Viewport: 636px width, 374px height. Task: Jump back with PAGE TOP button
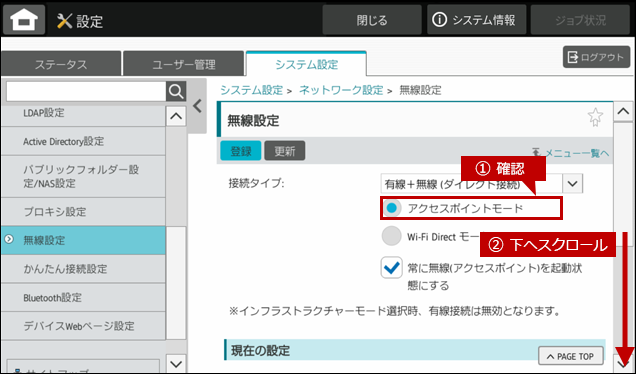point(571,356)
